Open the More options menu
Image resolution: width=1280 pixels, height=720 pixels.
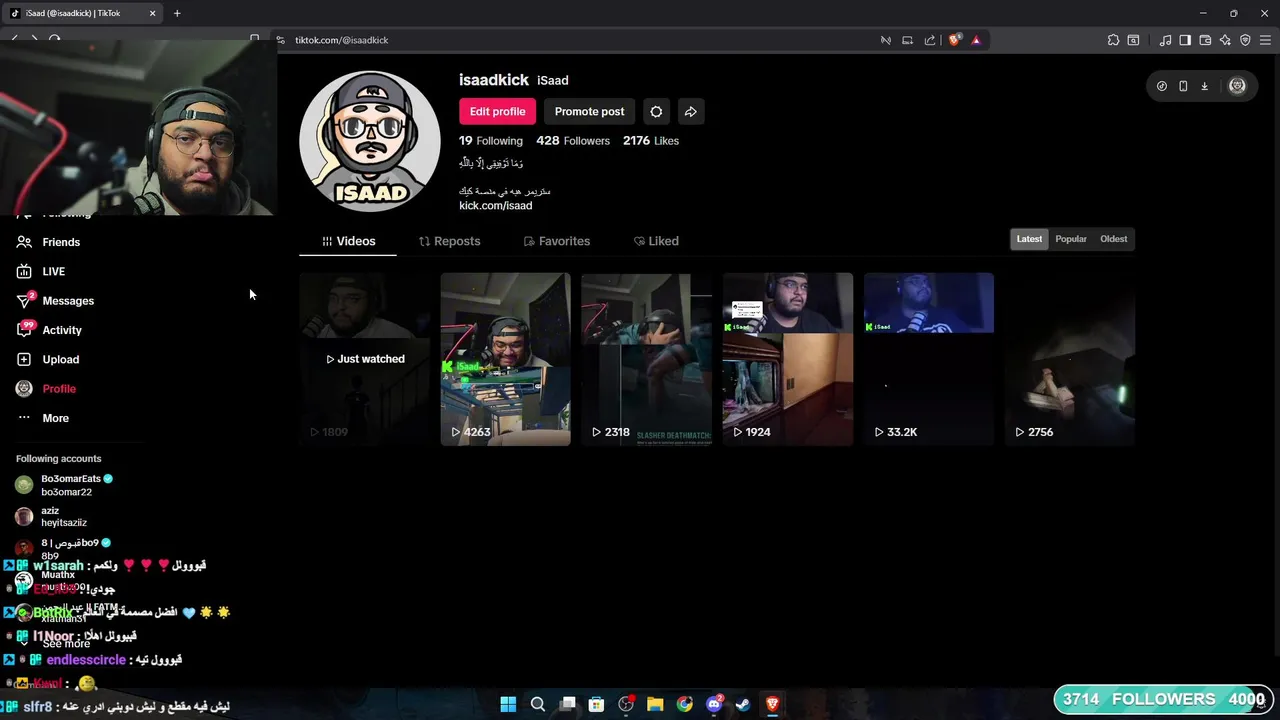tap(43, 418)
